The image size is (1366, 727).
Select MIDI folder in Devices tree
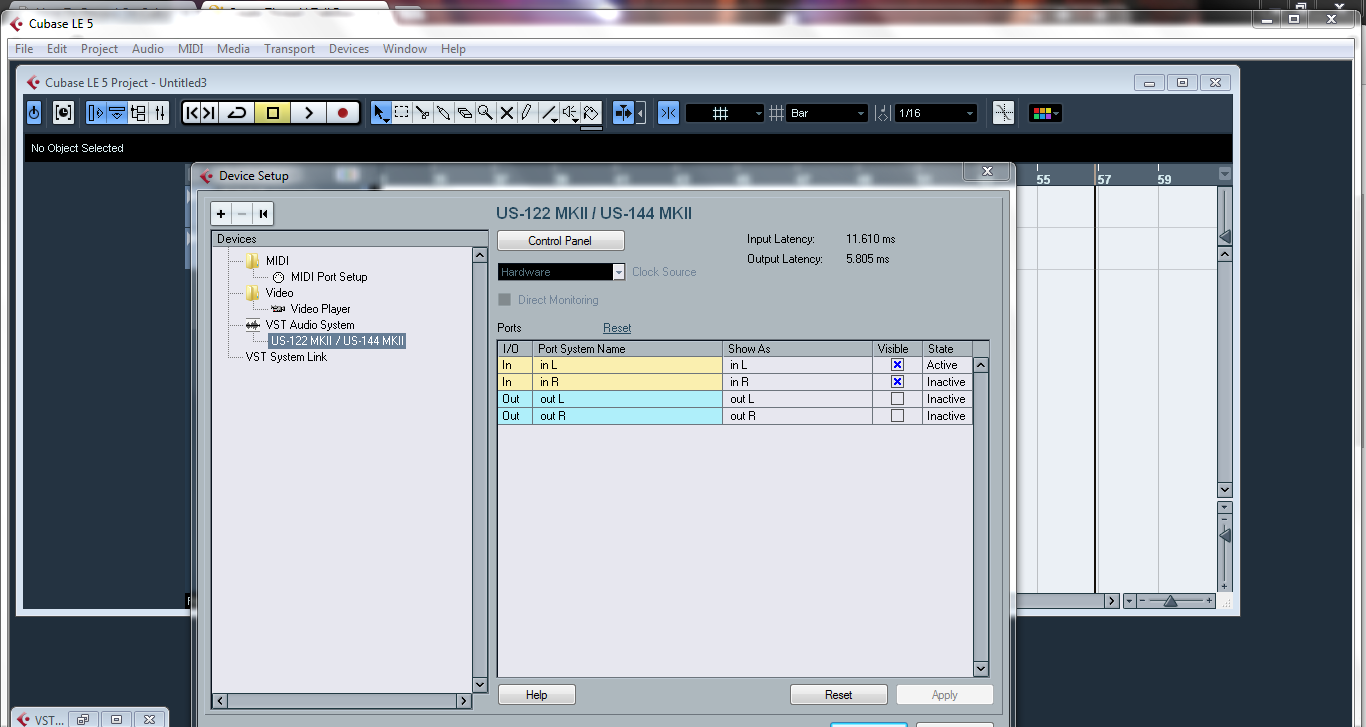[277, 261]
